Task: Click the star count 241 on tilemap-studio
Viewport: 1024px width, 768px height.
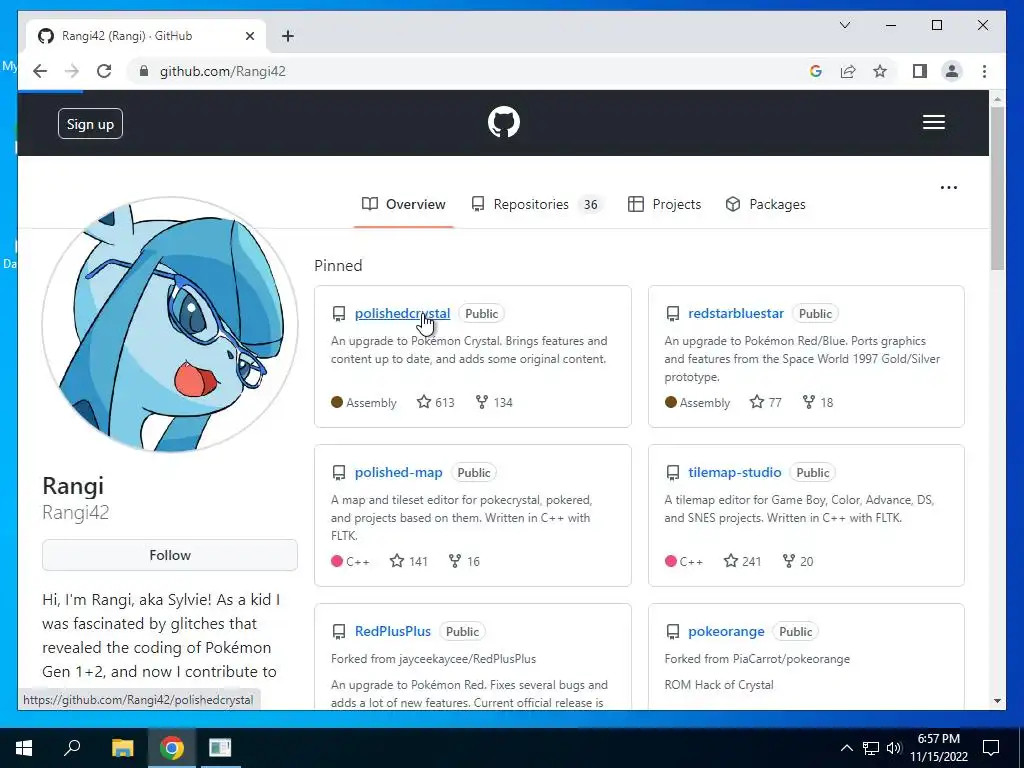Action: tap(742, 561)
